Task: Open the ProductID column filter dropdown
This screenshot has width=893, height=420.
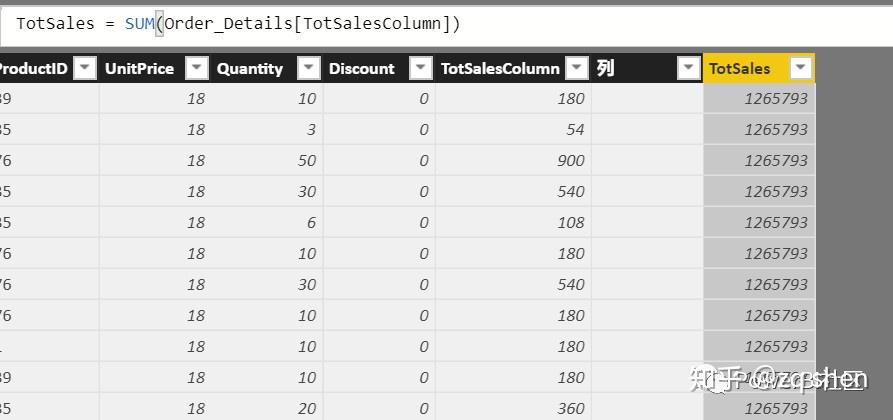Action: (x=85, y=68)
